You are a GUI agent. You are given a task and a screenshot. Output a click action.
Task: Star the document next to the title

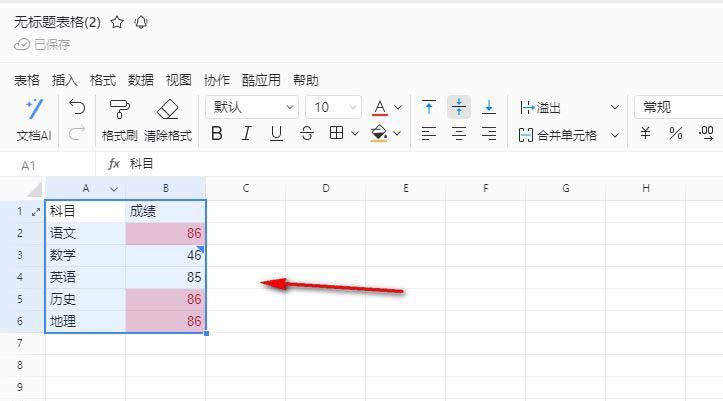pyautogui.click(x=117, y=21)
